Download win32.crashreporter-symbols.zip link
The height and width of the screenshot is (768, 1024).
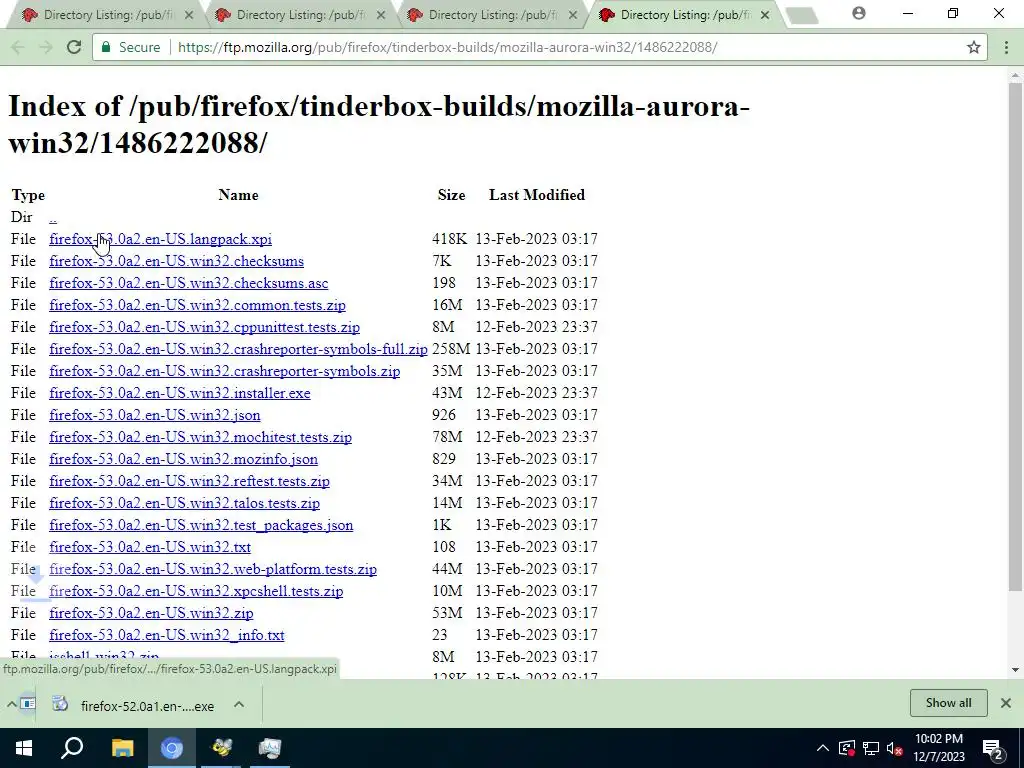coord(225,372)
